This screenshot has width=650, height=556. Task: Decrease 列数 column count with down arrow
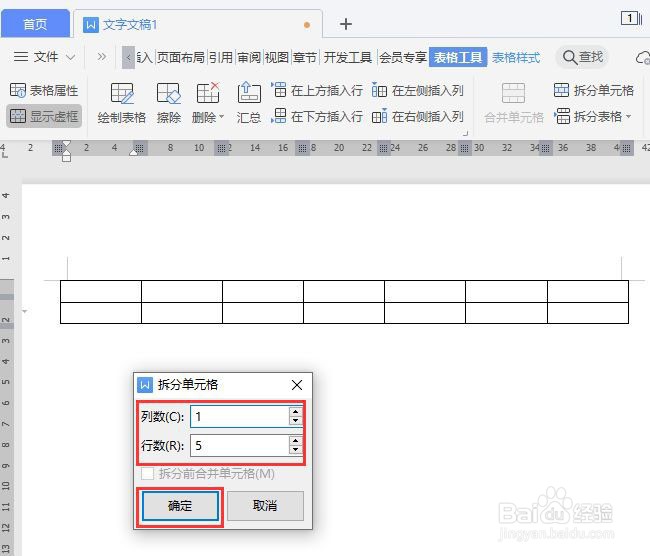pos(295,420)
